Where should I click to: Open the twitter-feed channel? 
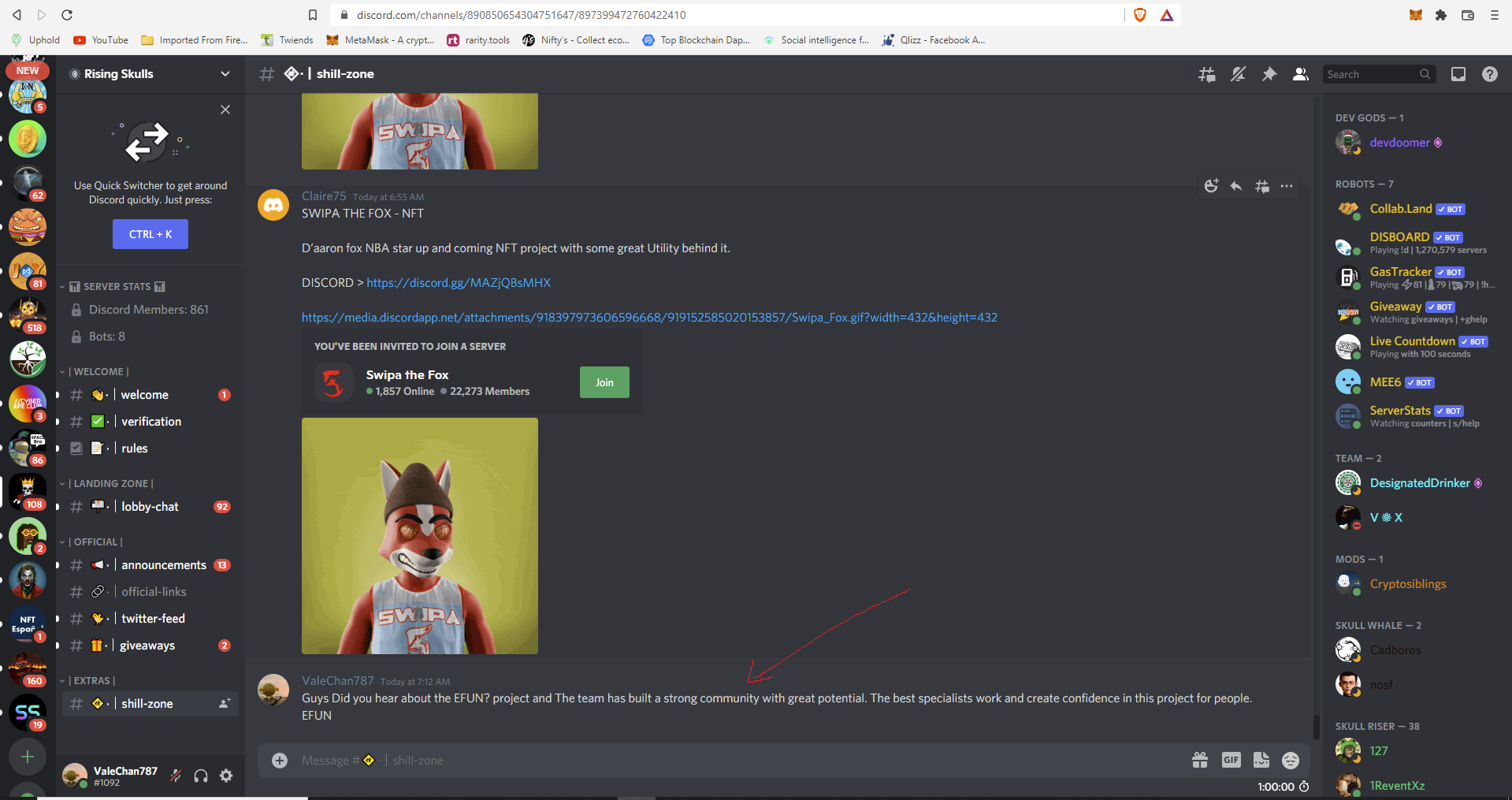pos(150,619)
